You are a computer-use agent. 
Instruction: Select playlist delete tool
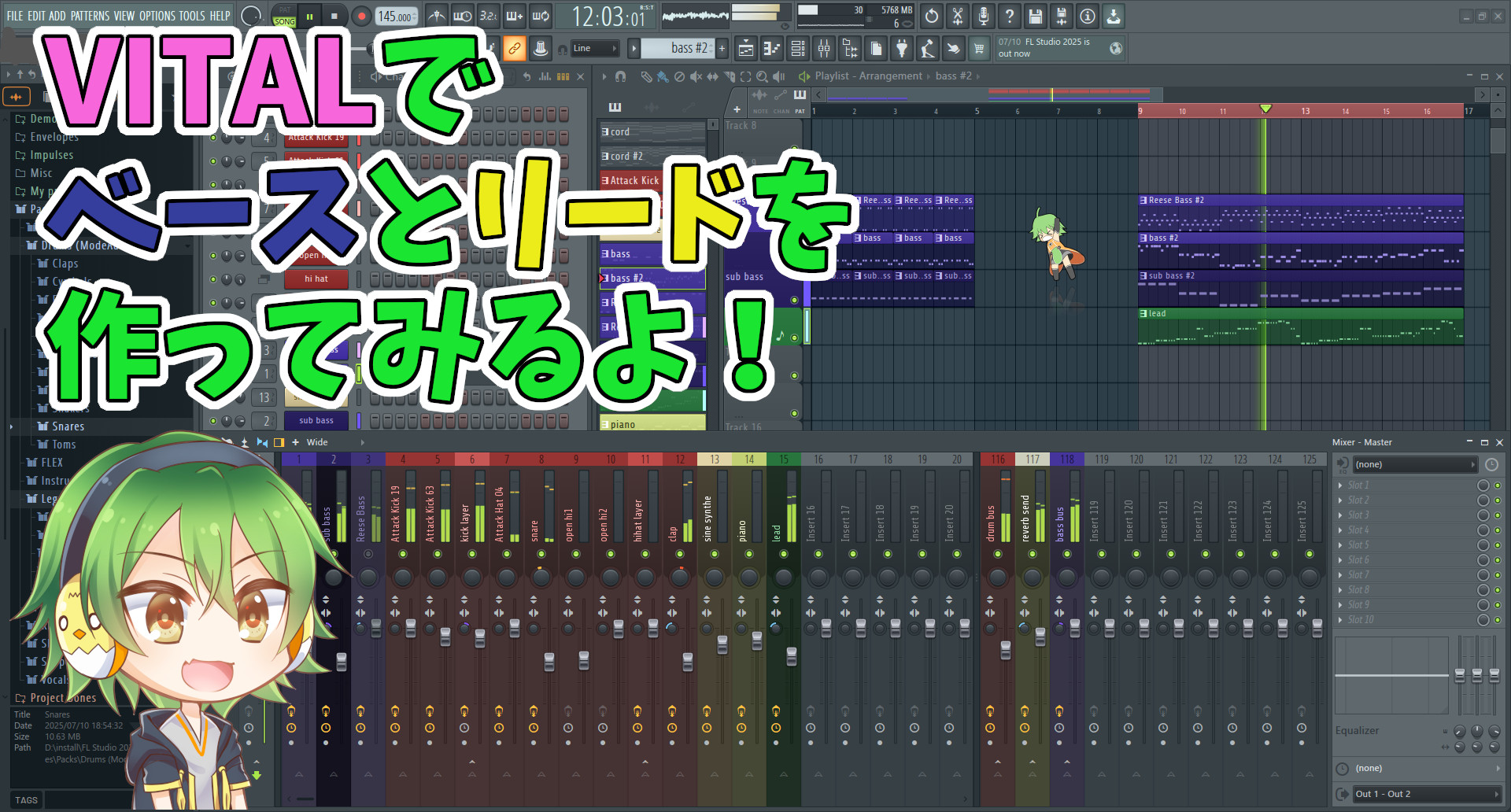(679, 76)
